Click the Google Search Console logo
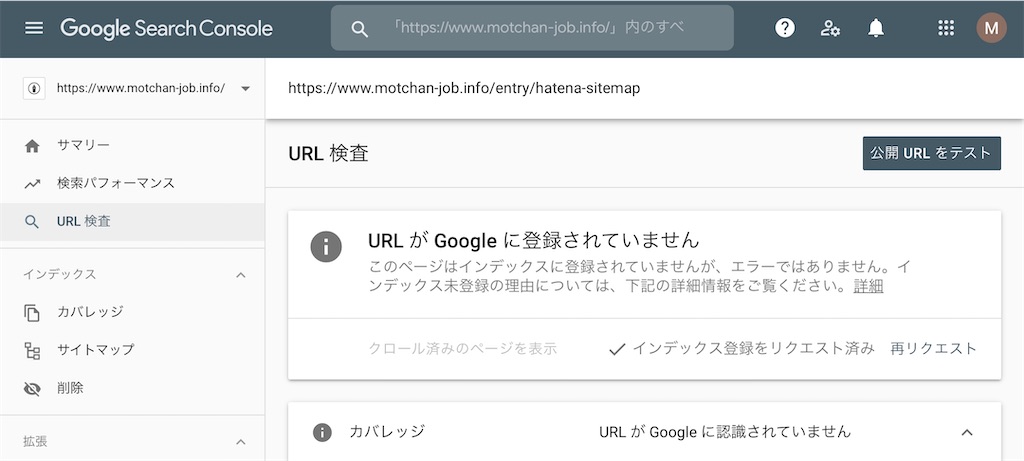Image resolution: width=1024 pixels, height=461 pixels. coord(167,28)
